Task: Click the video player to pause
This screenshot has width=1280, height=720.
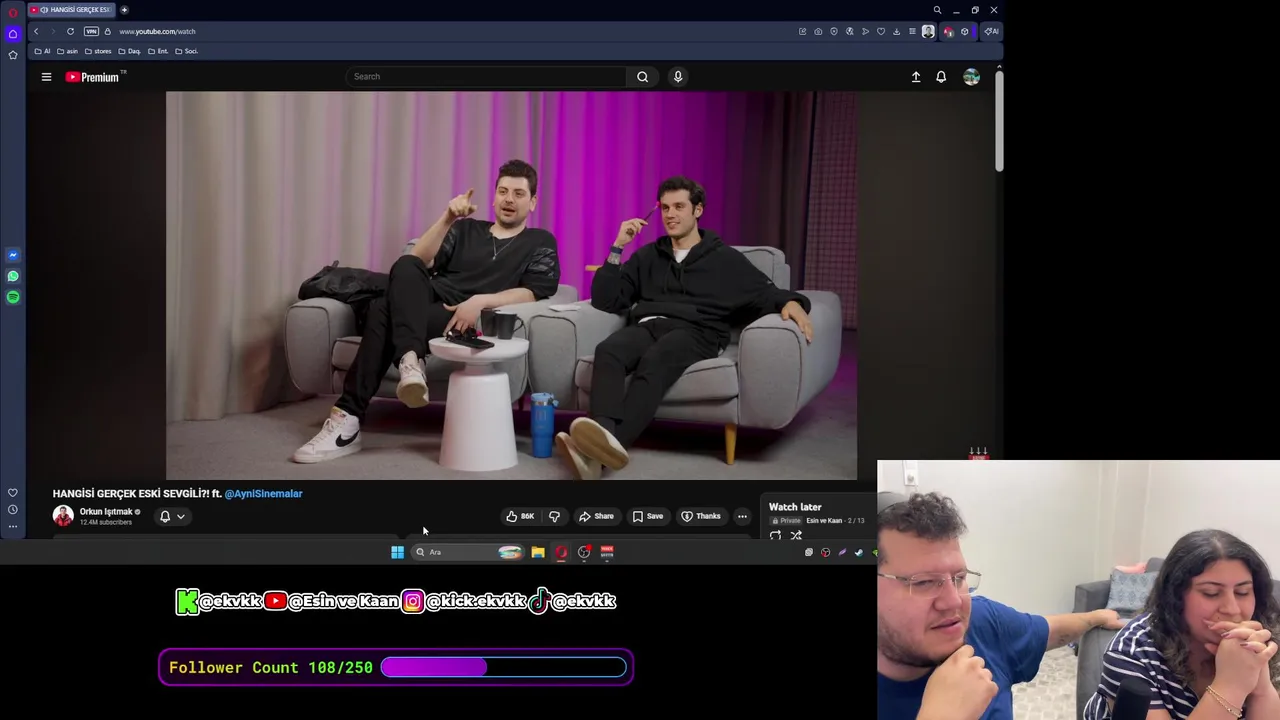Action: pyautogui.click(x=511, y=286)
